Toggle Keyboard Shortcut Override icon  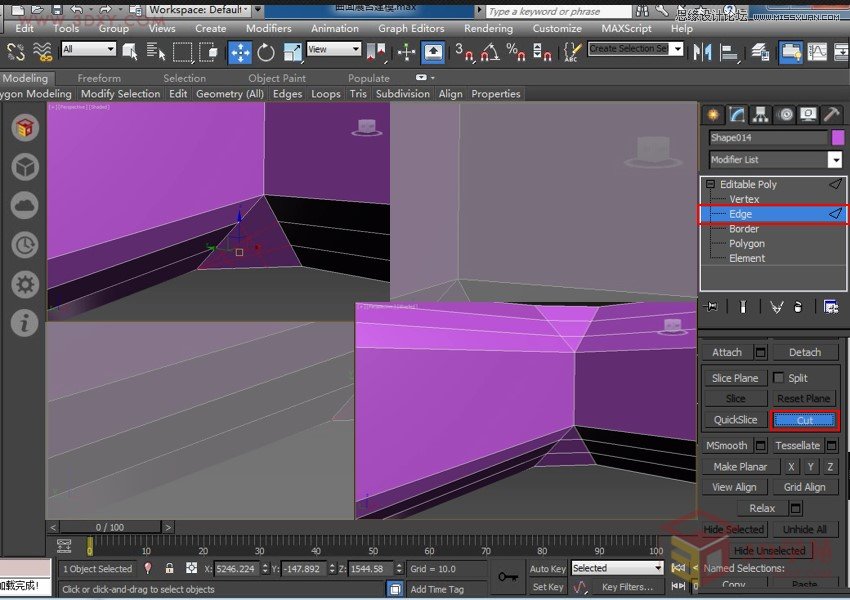point(433,53)
